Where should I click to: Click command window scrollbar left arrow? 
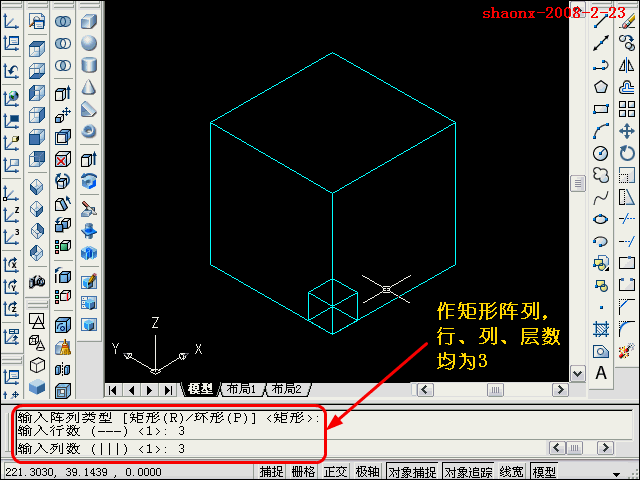point(557,448)
